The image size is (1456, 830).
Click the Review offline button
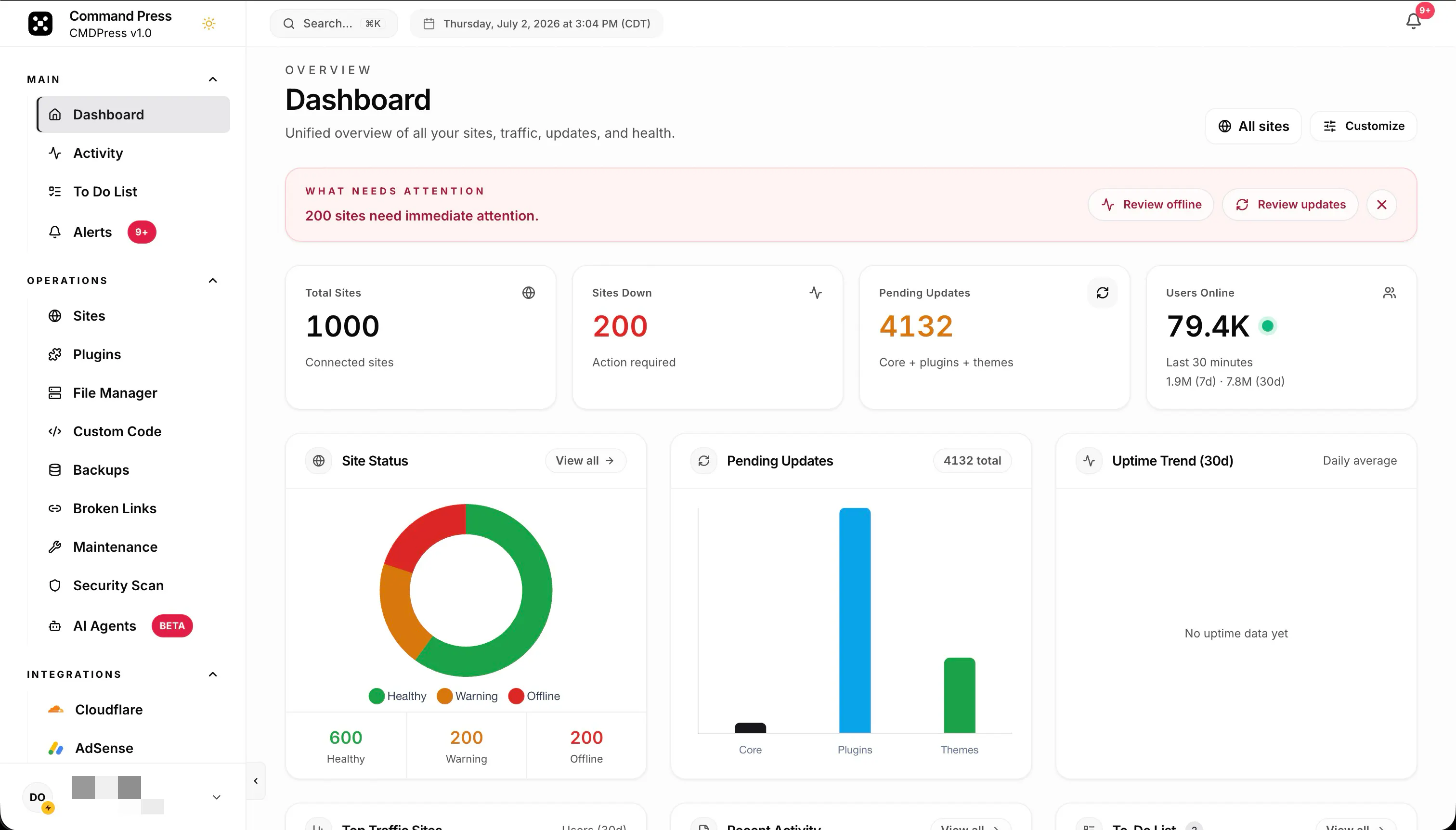[1150, 205]
